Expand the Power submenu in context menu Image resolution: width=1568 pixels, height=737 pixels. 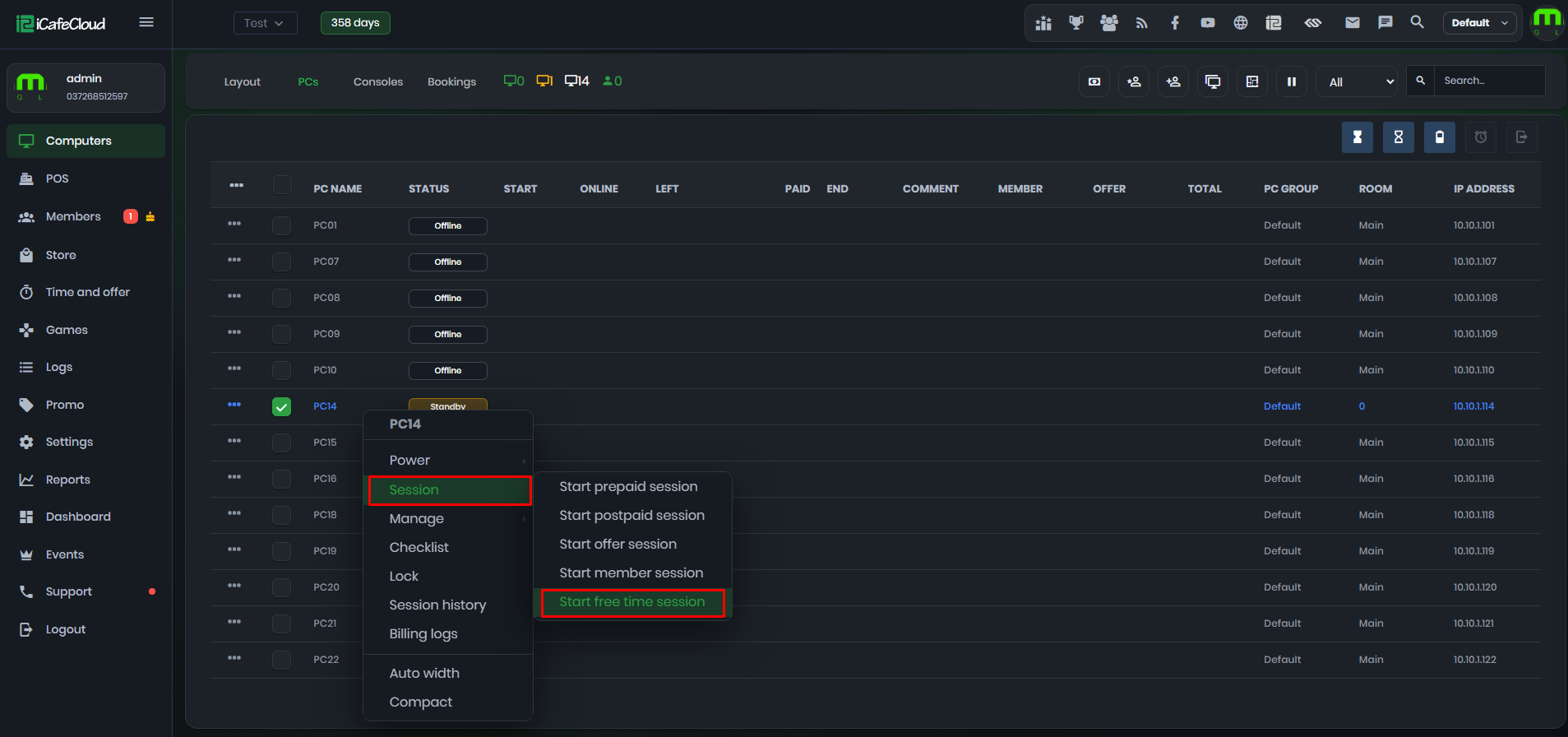point(448,461)
